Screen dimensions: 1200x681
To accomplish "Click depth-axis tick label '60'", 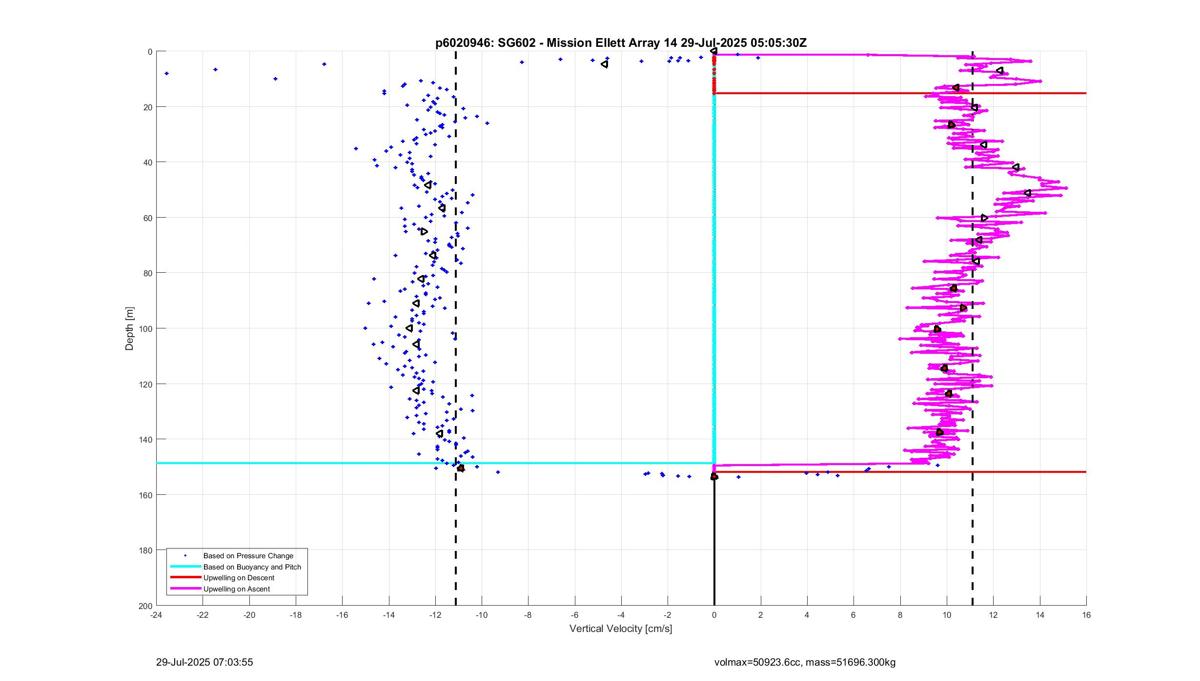I will [x=147, y=218].
